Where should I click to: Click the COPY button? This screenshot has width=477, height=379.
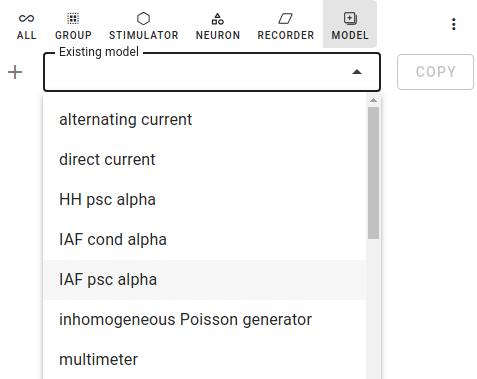tap(435, 72)
